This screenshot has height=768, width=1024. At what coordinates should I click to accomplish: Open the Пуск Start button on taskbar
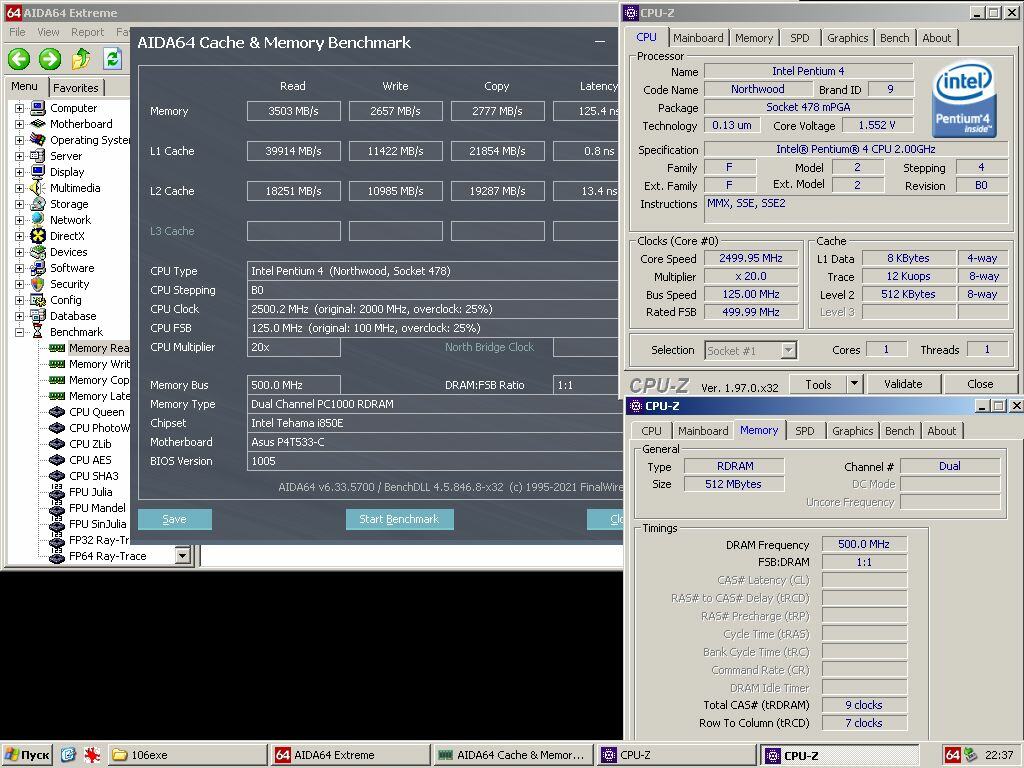pos(27,755)
